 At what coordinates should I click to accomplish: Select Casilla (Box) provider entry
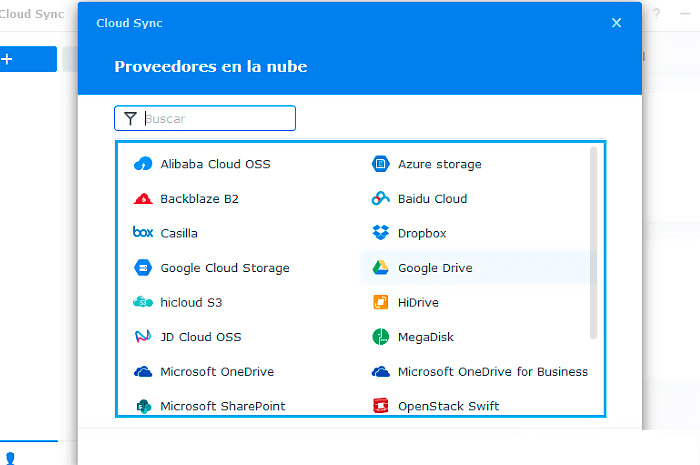[x=179, y=233]
